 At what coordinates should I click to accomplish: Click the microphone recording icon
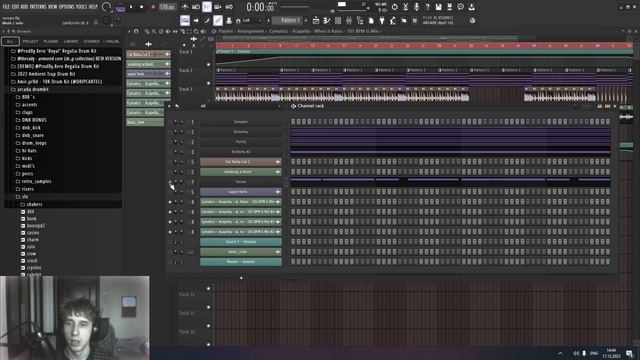tap(416, 7)
